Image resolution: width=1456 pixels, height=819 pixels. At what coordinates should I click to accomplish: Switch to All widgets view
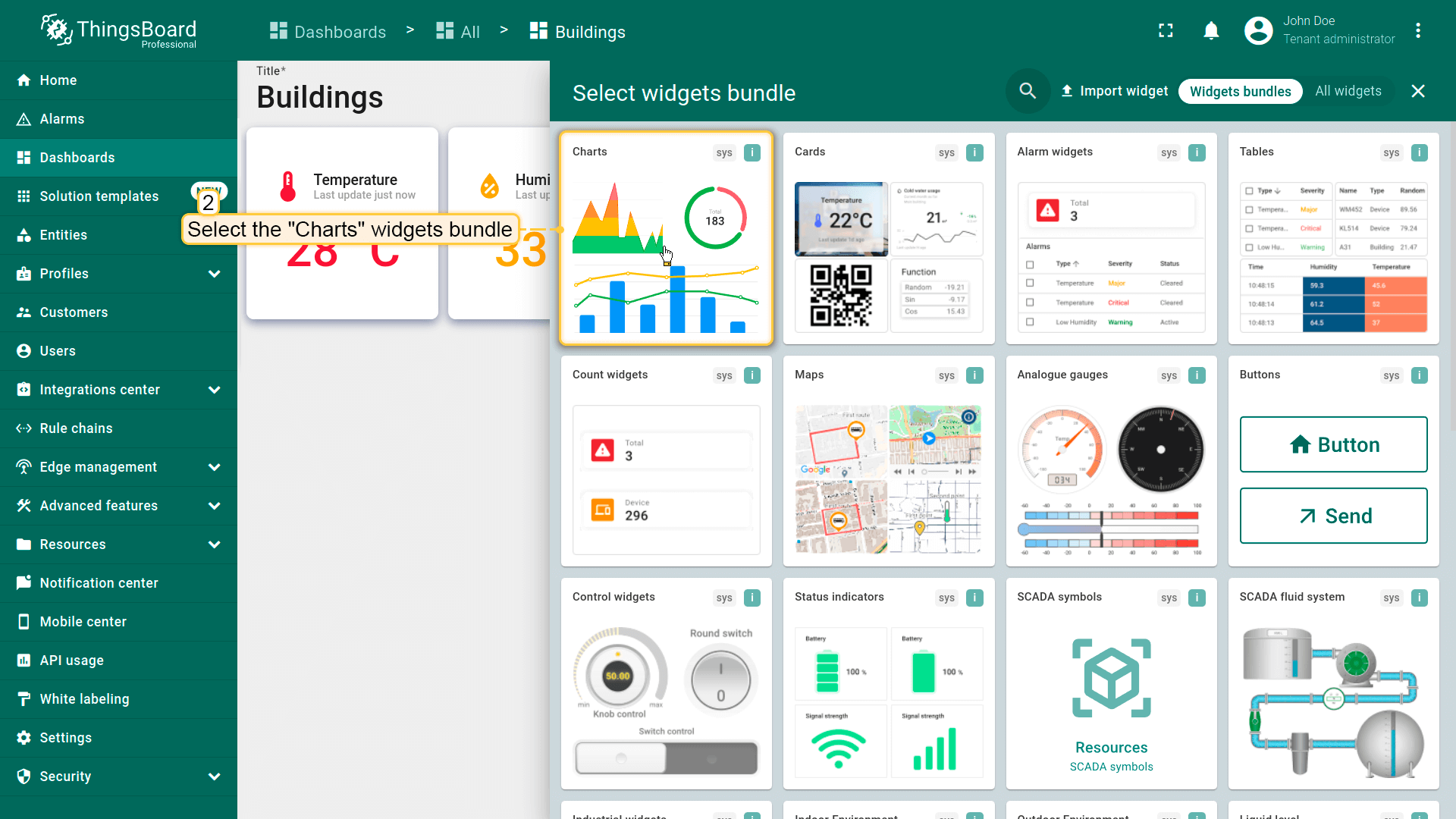pos(1348,91)
